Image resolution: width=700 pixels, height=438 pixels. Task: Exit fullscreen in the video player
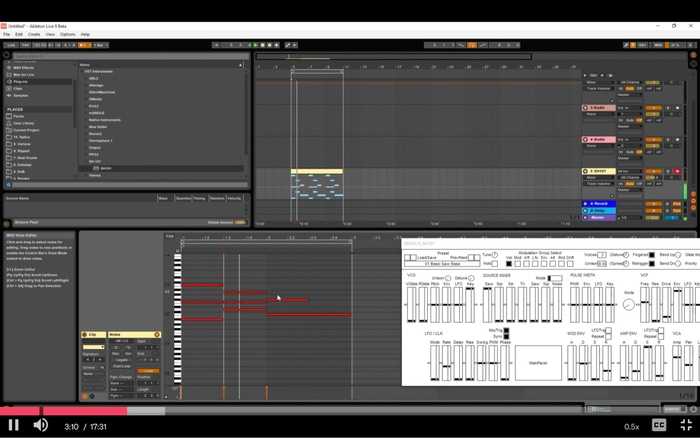point(686,425)
